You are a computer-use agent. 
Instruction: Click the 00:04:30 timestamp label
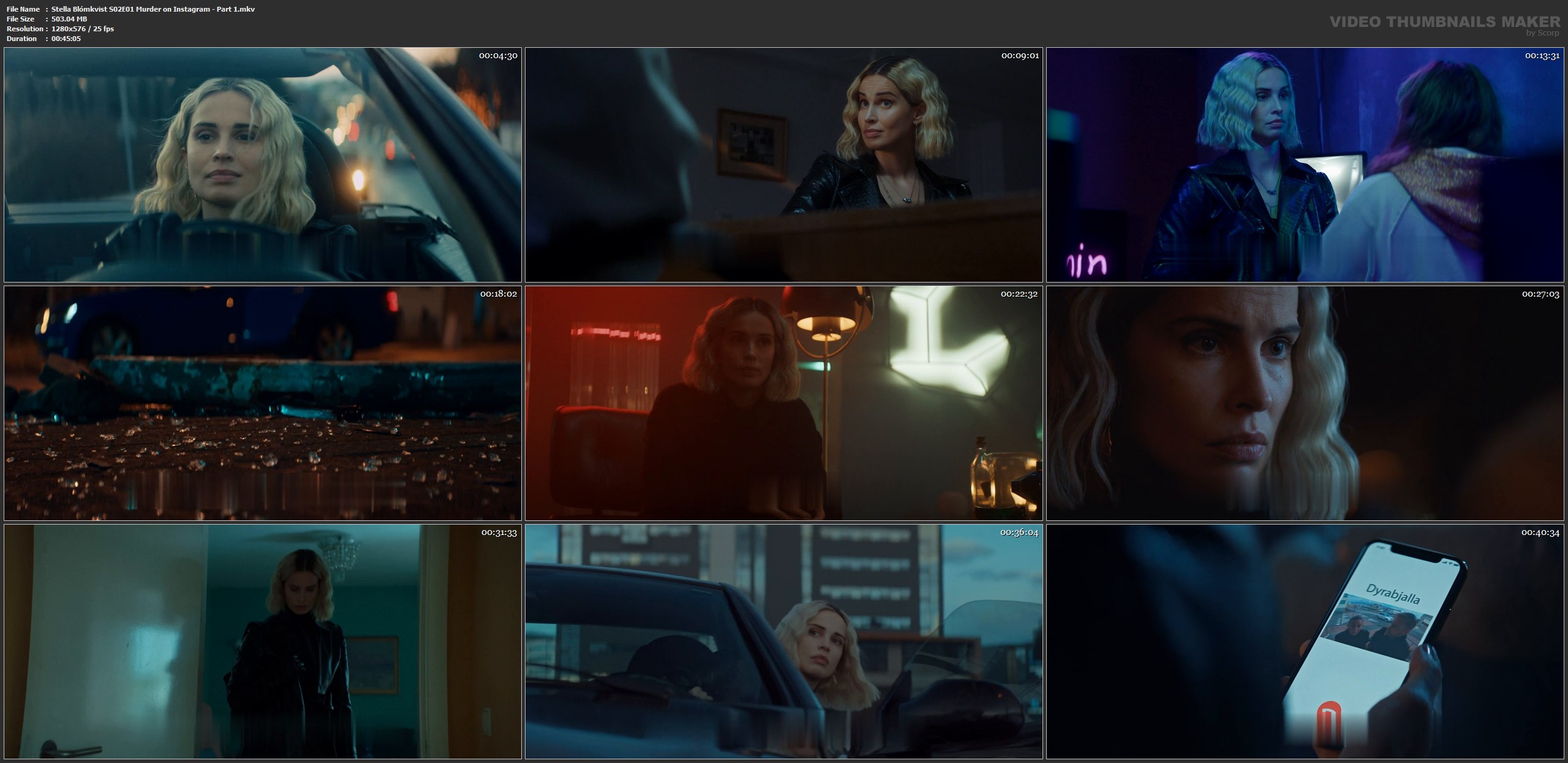(x=498, y=56)
